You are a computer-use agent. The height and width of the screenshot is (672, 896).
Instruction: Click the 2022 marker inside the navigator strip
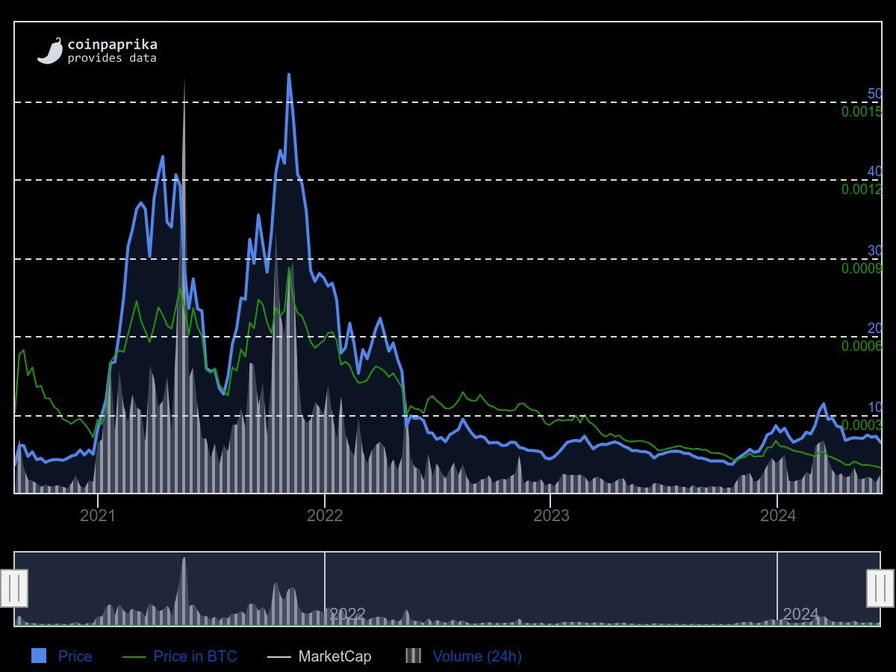tap(347, 614)
